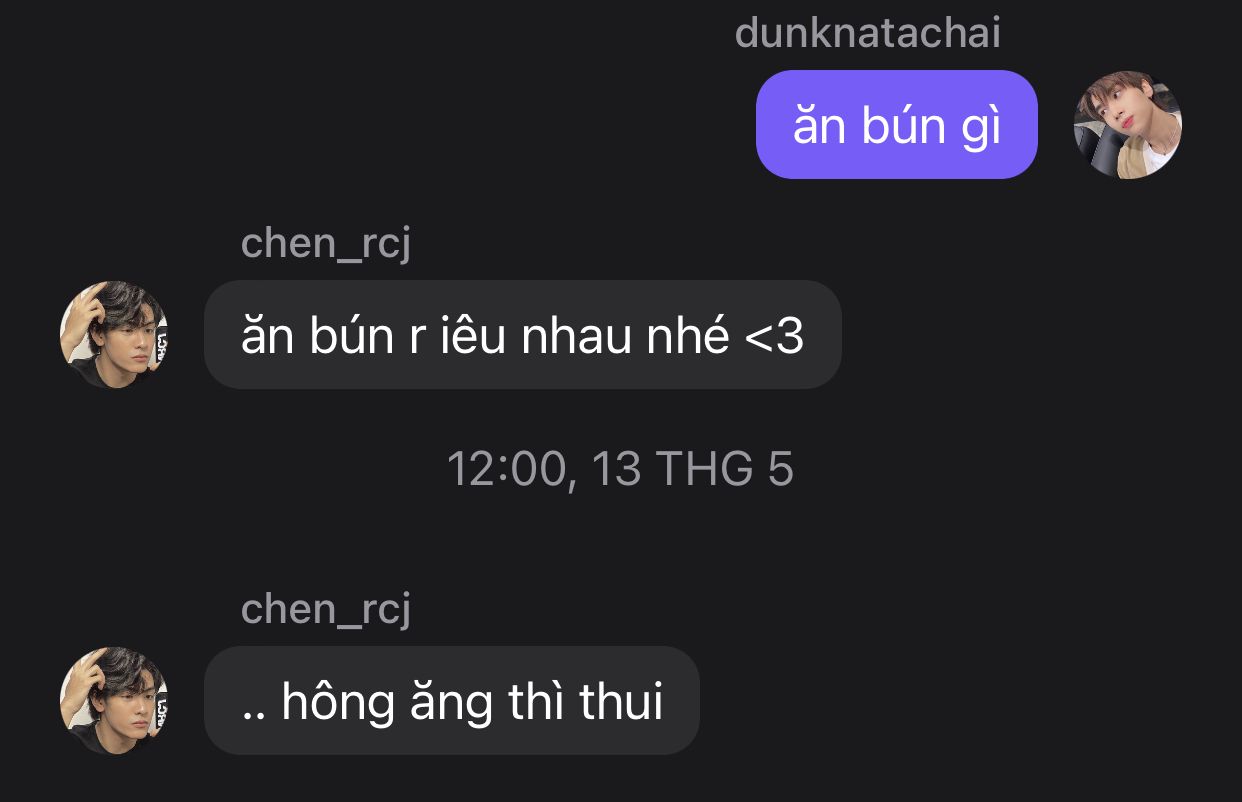Screen dimensions: 1242x802
Task: Open dunknatachai's profile picture
Action: coord(1128,125)
